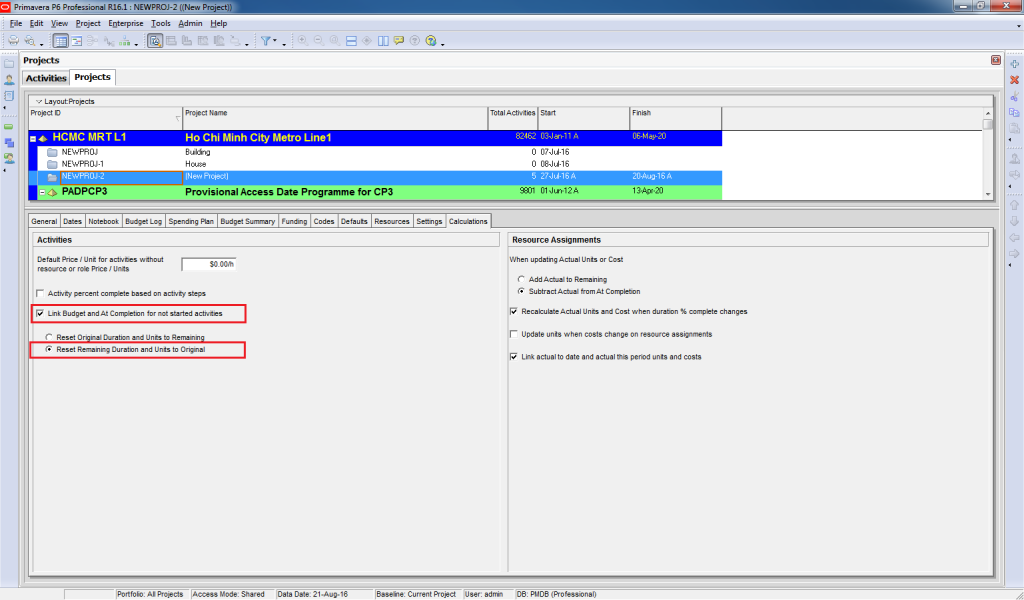
Task: Click the Print icon in the toolbar
Action: 13,41
